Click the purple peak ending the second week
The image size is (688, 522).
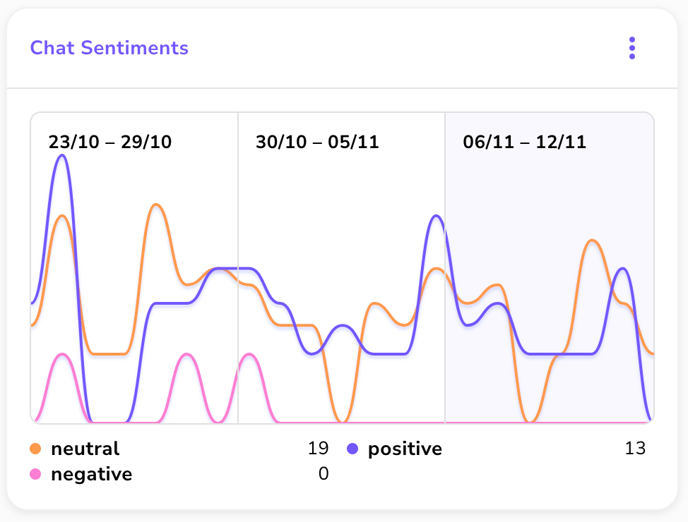coord(435,217)
